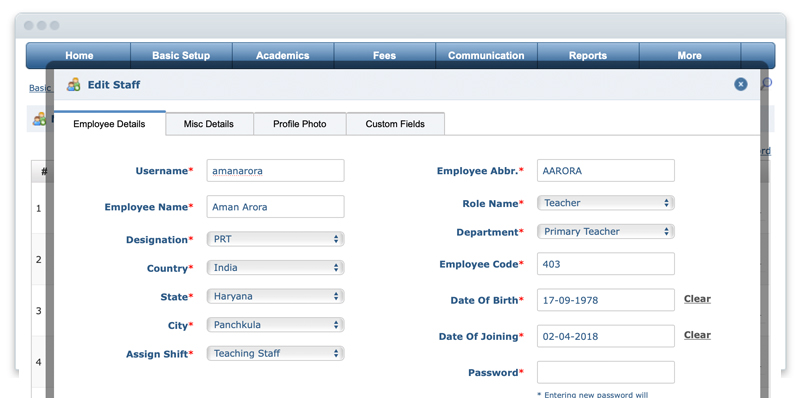Clear the Date Of Birth value
Image resolution: width=800 pixels, height=398 pixels.
pyautogui.click(x=697, y=299)
